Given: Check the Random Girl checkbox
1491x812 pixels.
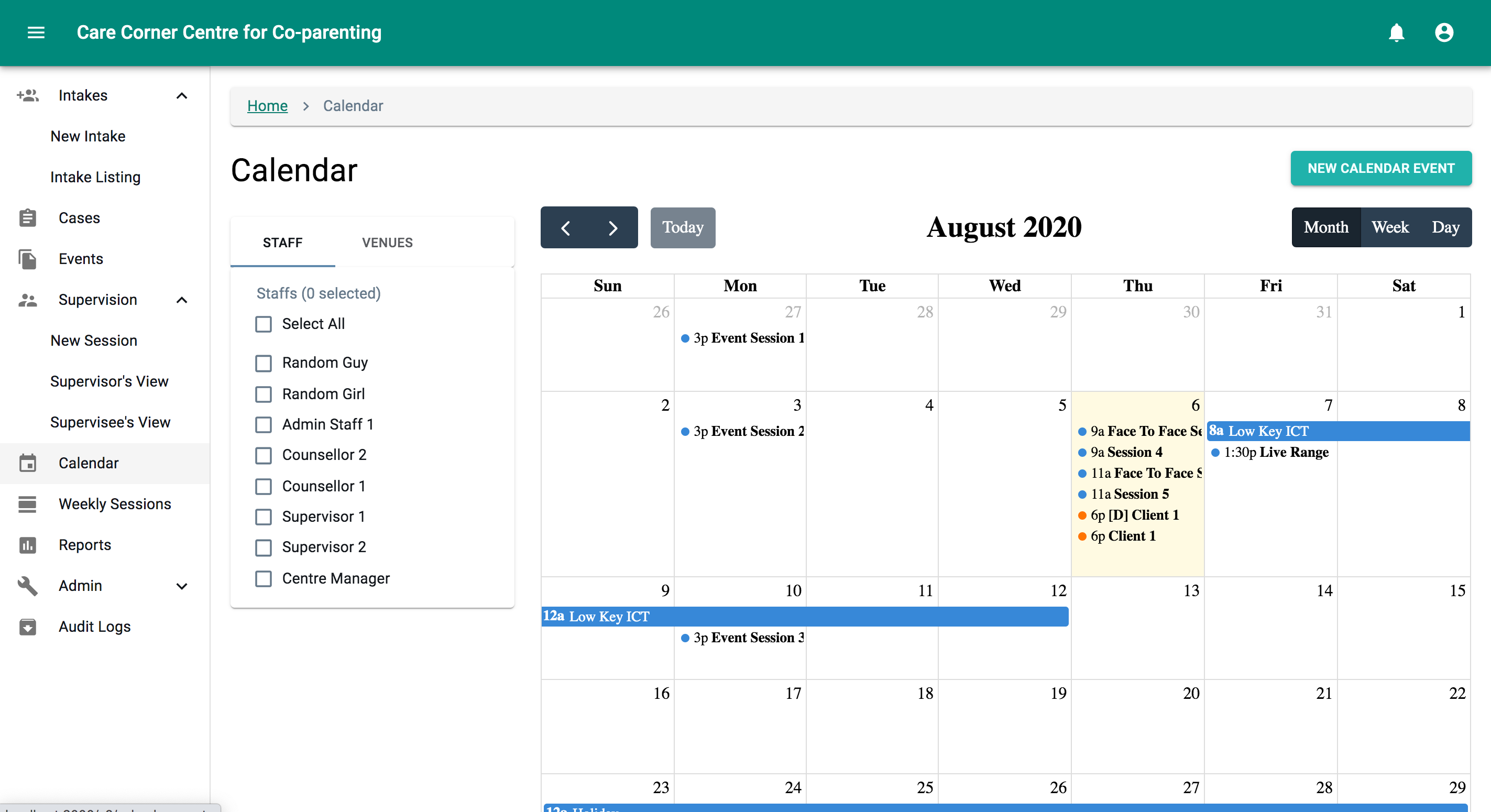Looking at the screenshot, I should point(264,394).
